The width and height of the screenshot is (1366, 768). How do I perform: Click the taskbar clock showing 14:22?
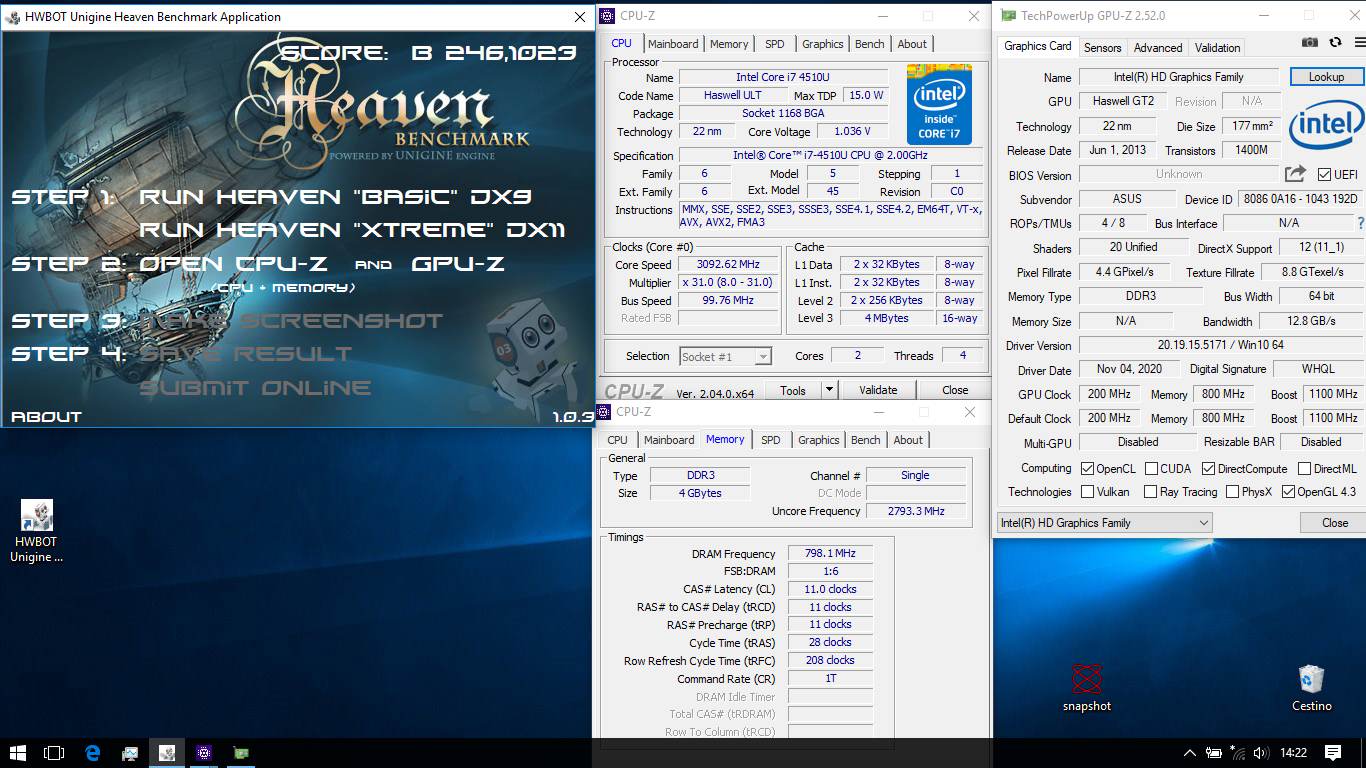(x=1293, y=753)
